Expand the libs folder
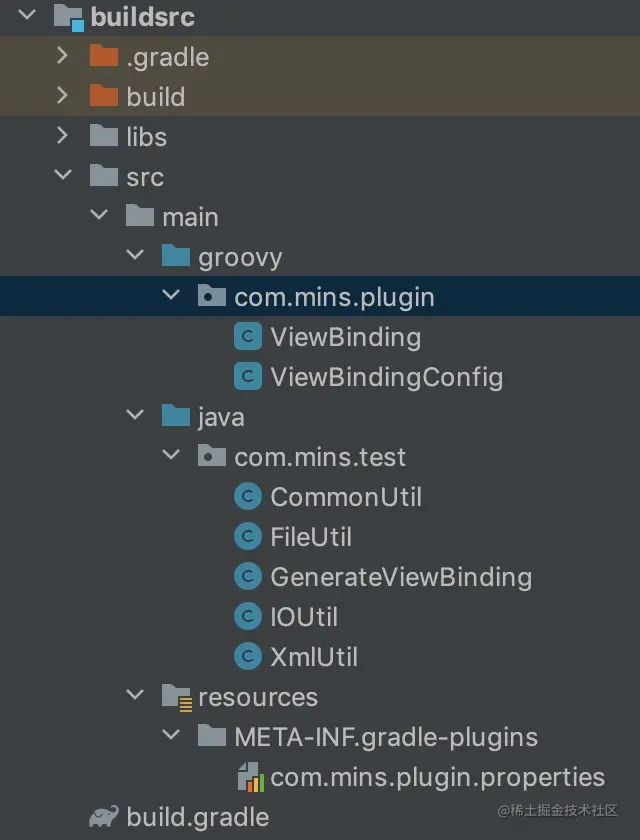 click(x=63, y=136)
